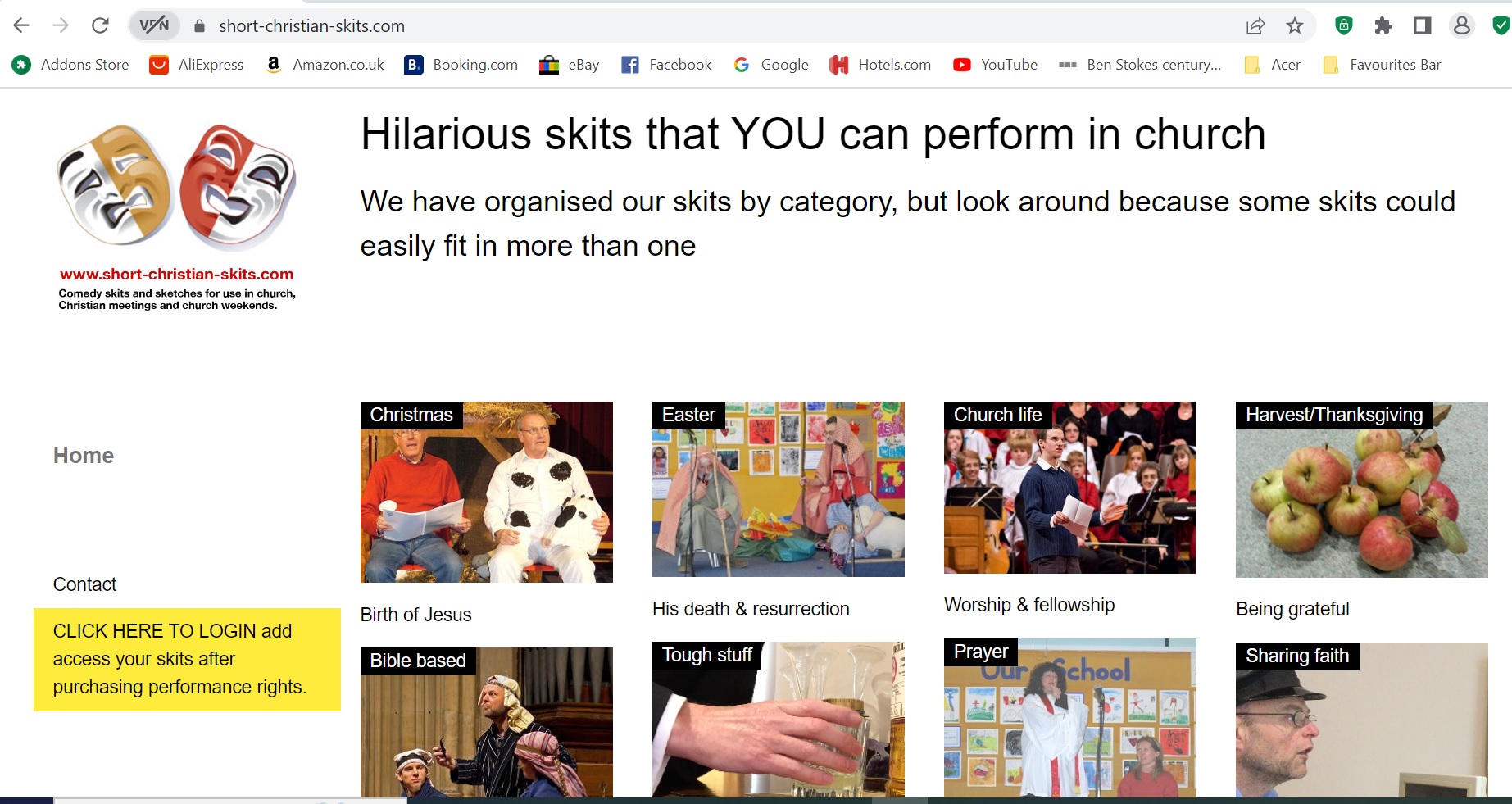This screenshot has width=1512, height=804.
Task: Open the Easter category image
Action: point(778,489)
